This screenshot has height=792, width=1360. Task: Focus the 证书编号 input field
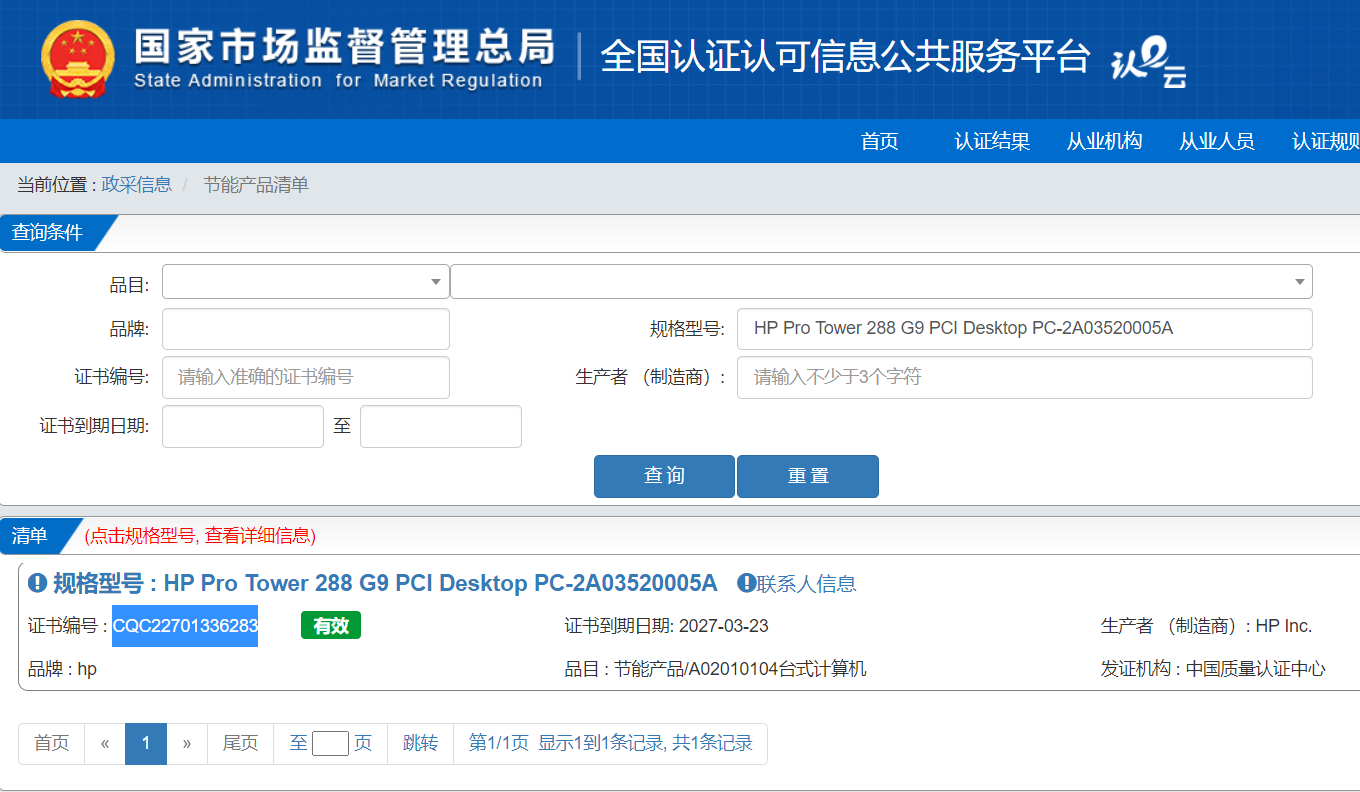click(x=306, y=377)
